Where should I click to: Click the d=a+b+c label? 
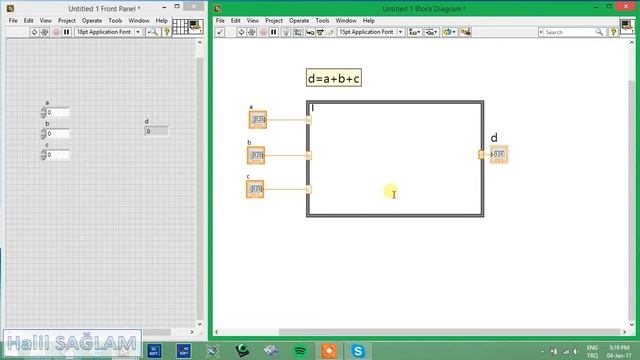click(x=334, y=78)
